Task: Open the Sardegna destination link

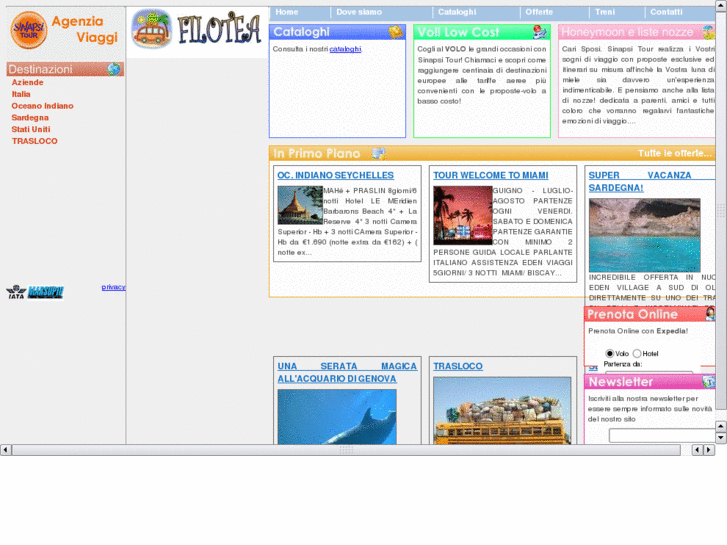Action: (30, 118)
